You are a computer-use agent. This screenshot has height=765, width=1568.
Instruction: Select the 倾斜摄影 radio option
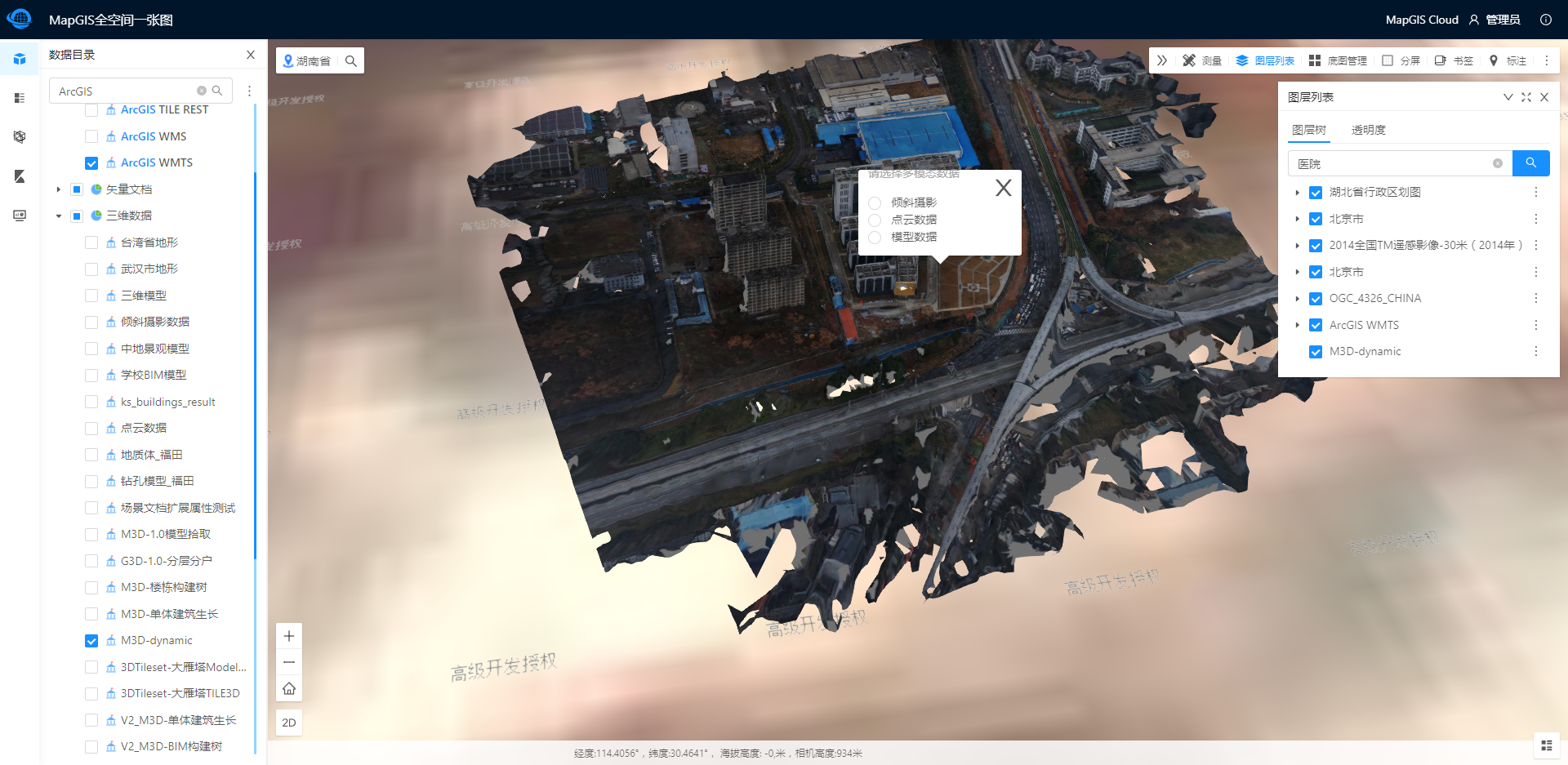click(x=875, y=202)
